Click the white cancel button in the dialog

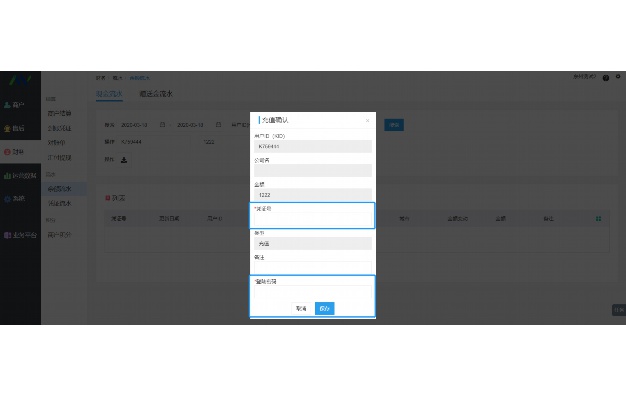point(301,309)
